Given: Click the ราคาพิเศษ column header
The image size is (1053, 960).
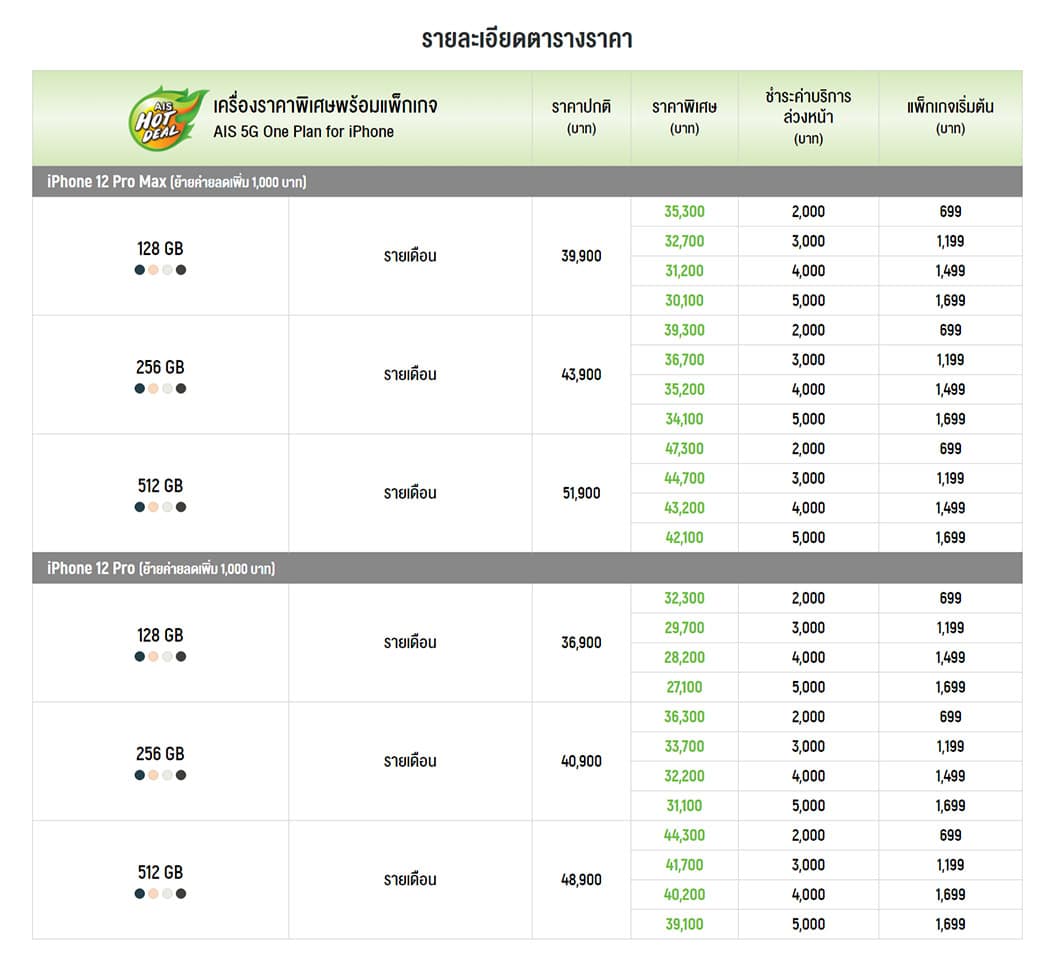Looking at the screenshot, I should pos(684,117).
